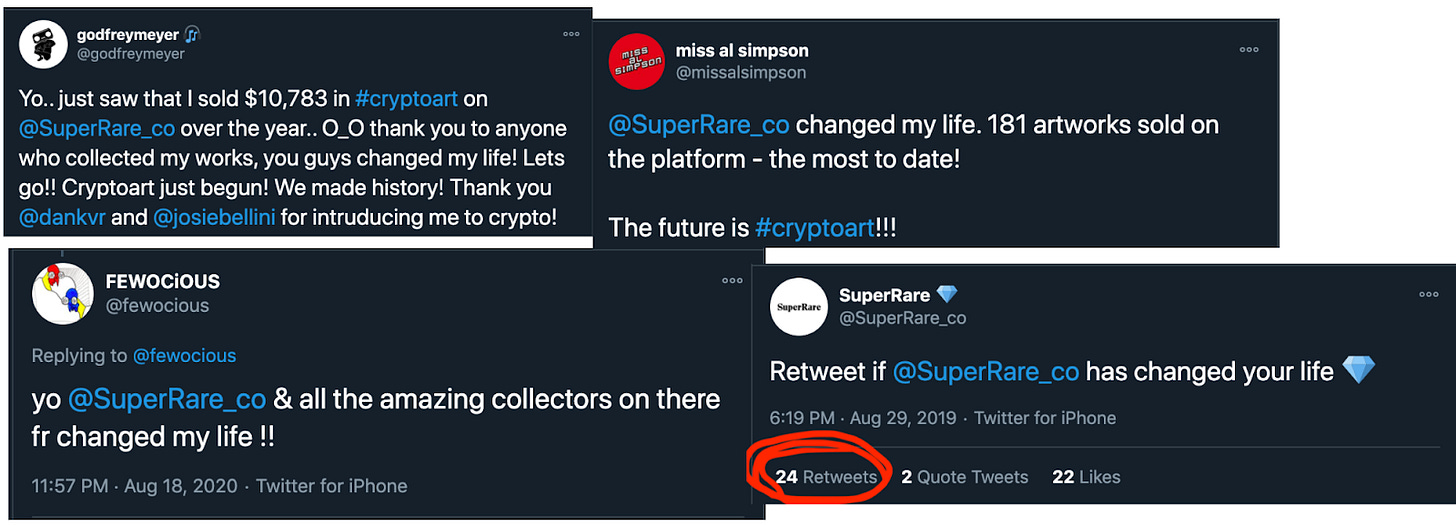
Task: View the 22 Likes list
Action: tap(1086, 477)
